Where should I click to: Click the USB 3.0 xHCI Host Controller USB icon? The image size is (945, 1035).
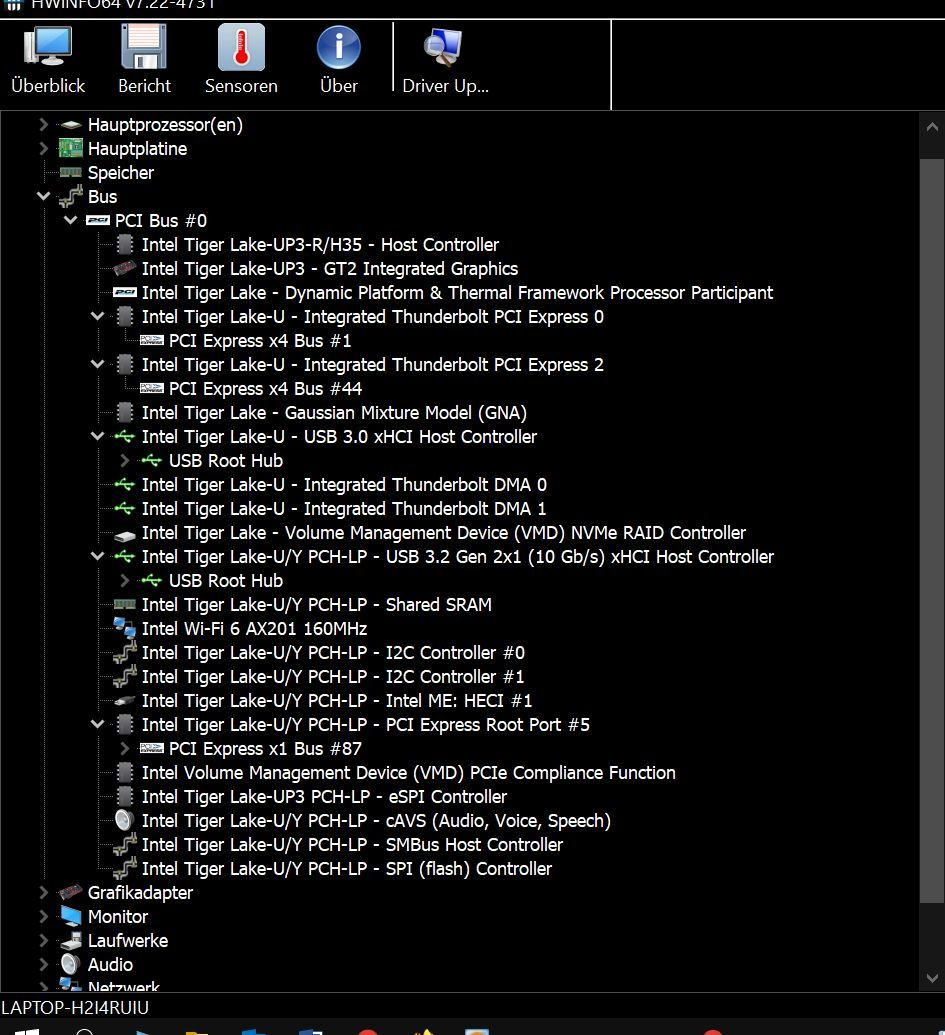[x=125, y=437]
